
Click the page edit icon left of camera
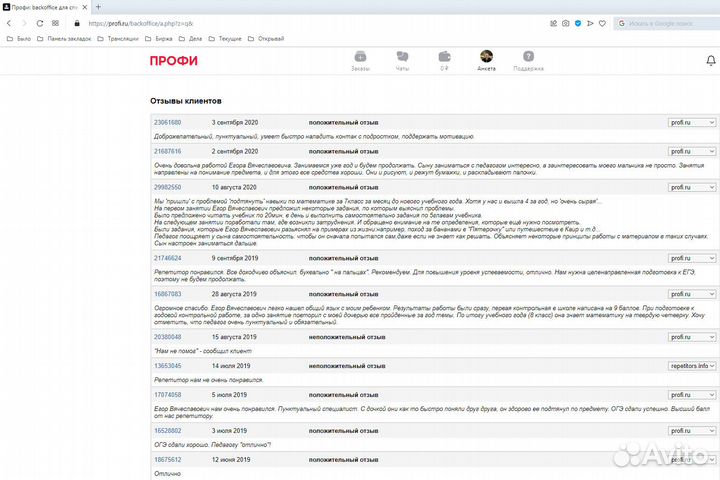click(x=553, y=23)
